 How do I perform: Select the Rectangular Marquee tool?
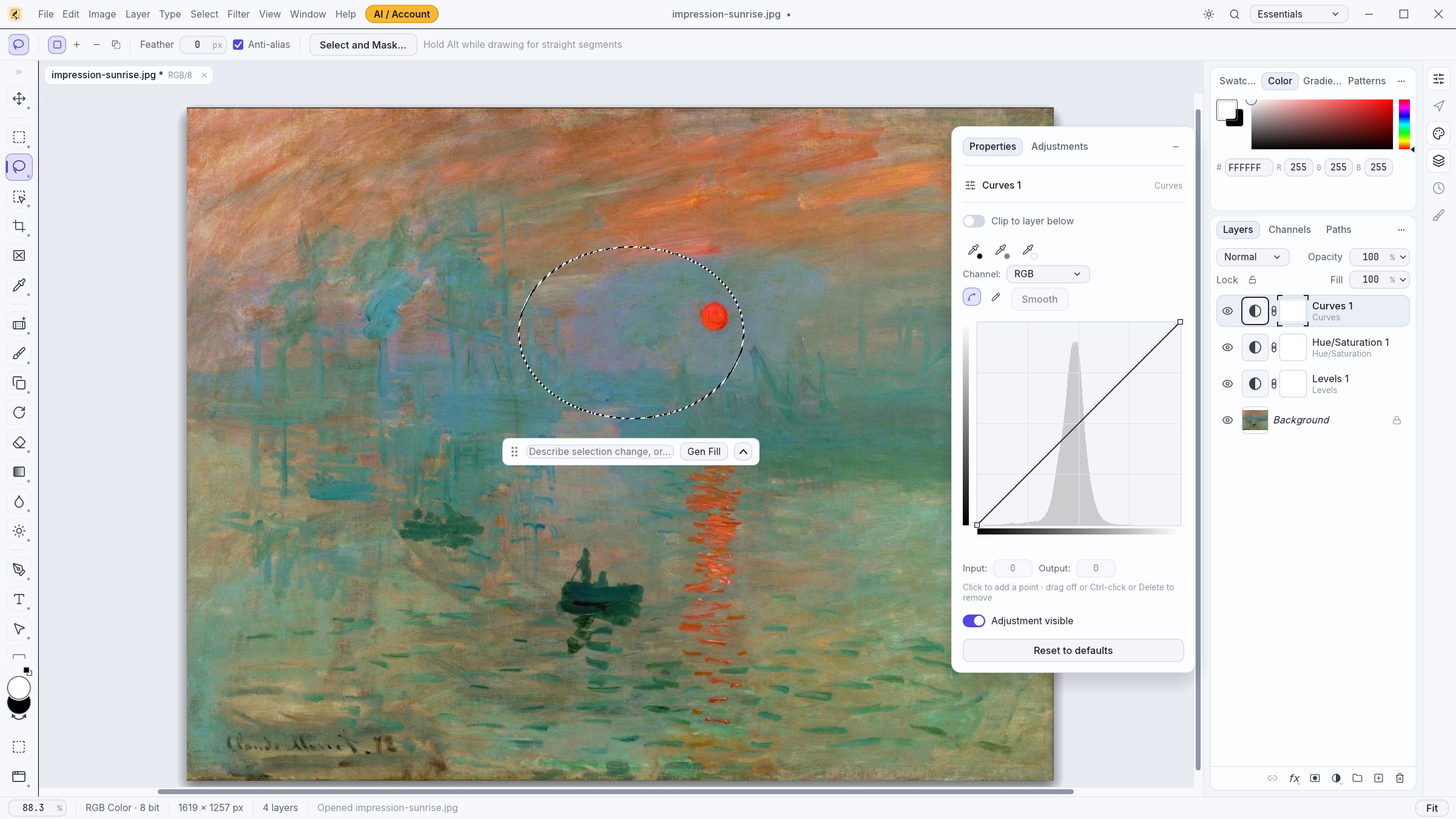click(19, 137)
